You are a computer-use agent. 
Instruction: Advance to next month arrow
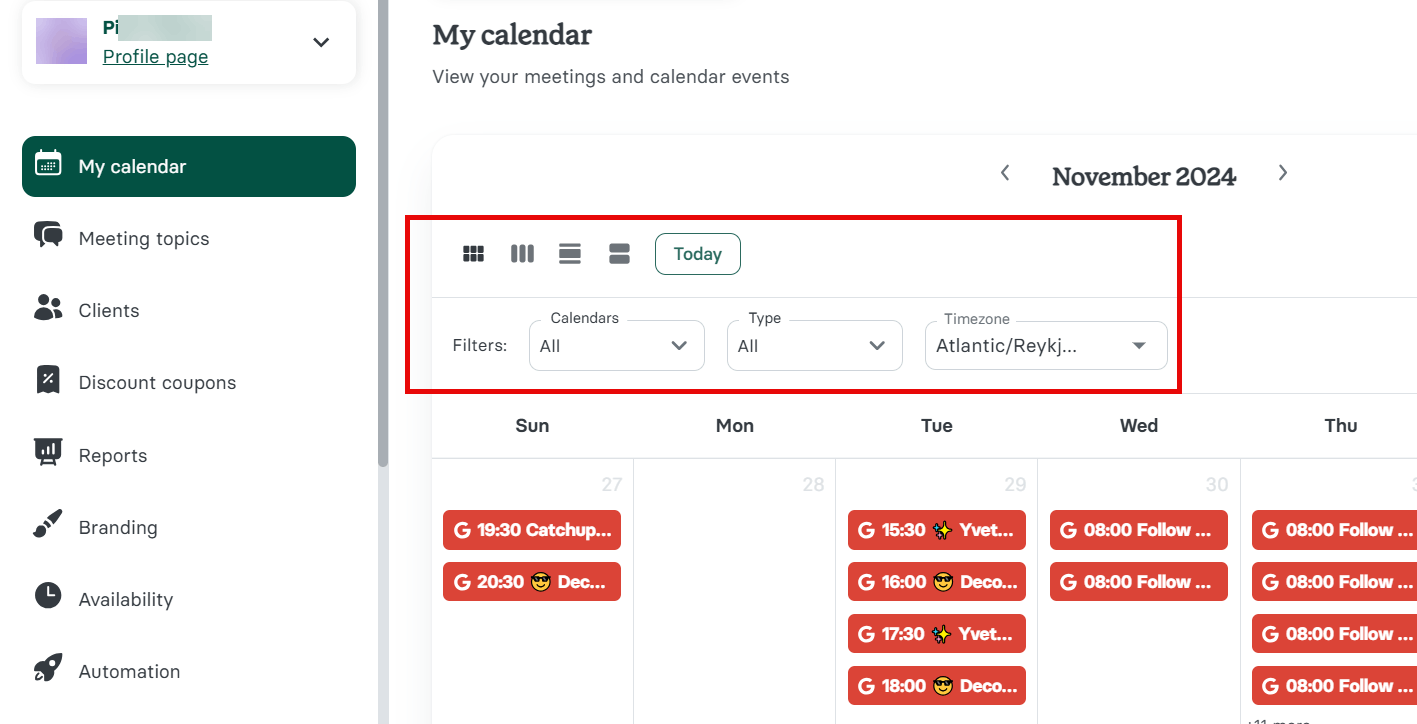coord(1283,173)
